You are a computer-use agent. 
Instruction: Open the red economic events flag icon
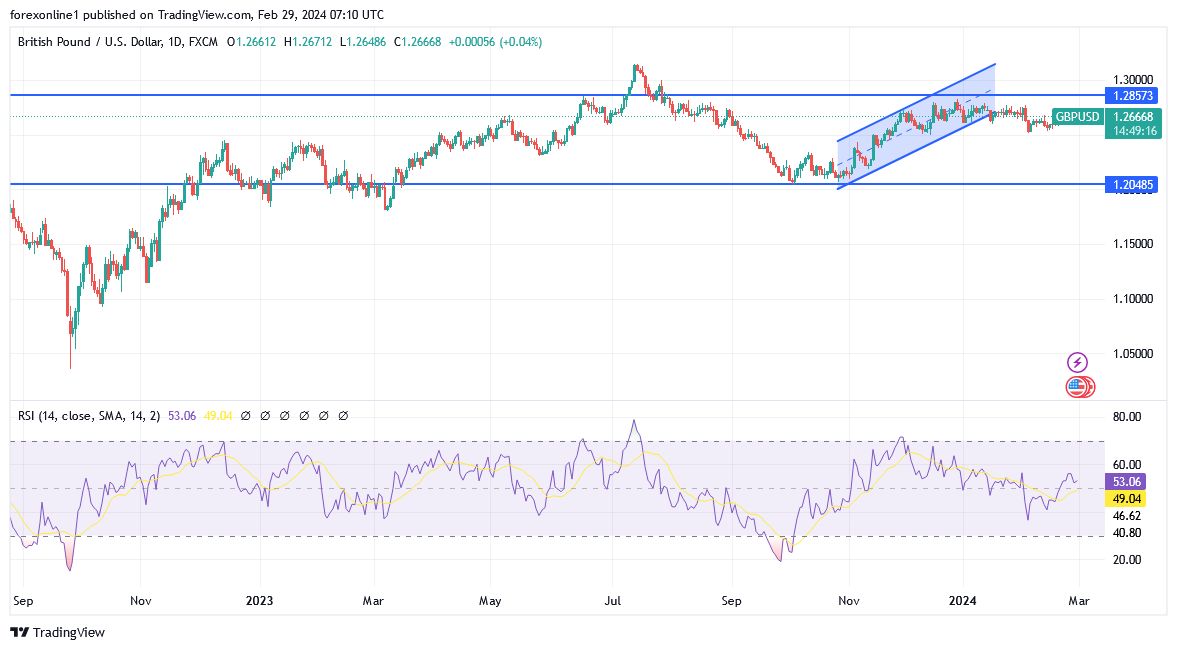point(1078,387)
